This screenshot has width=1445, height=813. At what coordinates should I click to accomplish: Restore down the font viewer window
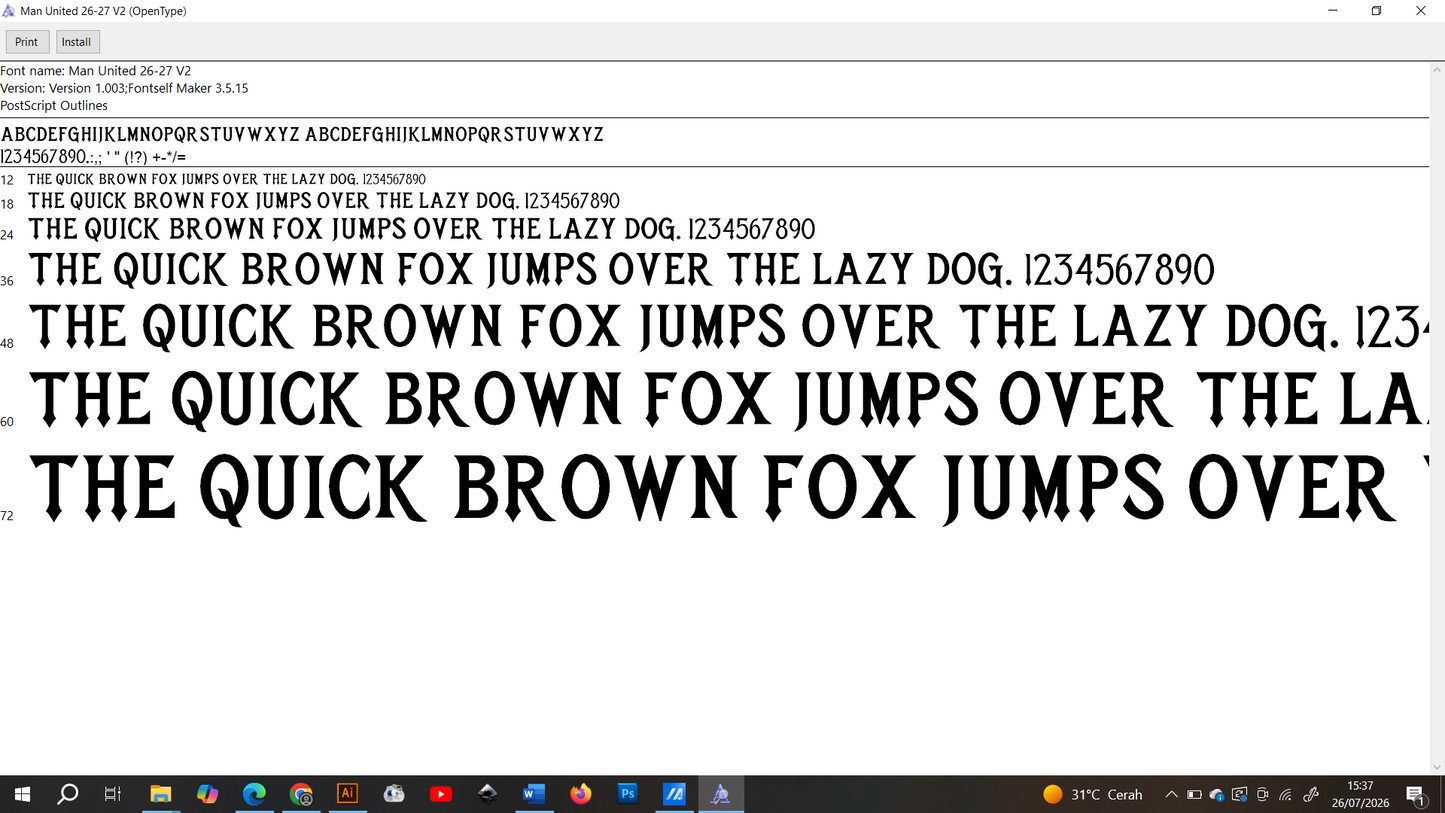tap(1377, 11)
